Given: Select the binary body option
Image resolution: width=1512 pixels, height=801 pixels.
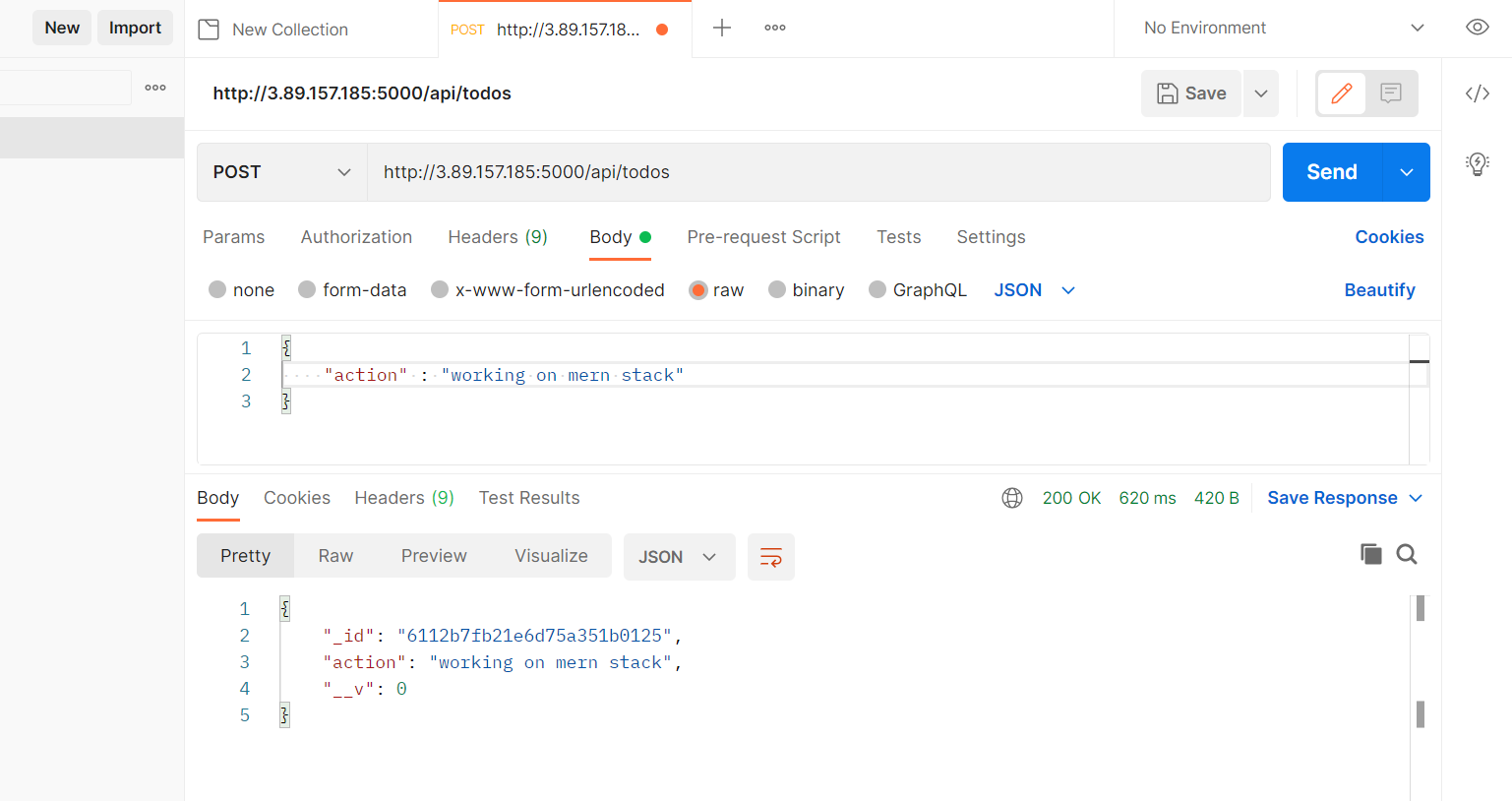Looking at the screenshot, I should pyautogui.click(x=806, y=289).
